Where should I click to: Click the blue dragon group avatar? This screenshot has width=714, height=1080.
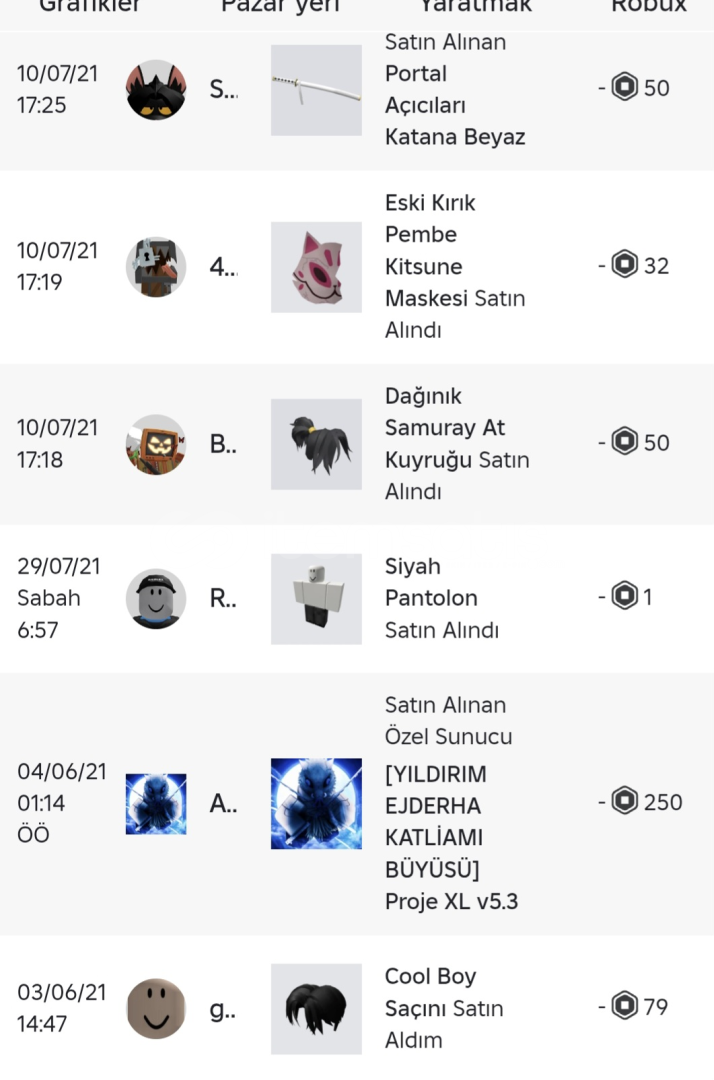pos(156,804)
